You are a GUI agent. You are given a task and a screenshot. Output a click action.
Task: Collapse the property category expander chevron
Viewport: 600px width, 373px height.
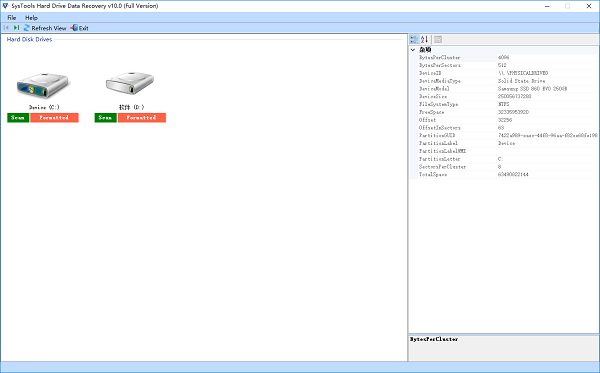[413, 50]
